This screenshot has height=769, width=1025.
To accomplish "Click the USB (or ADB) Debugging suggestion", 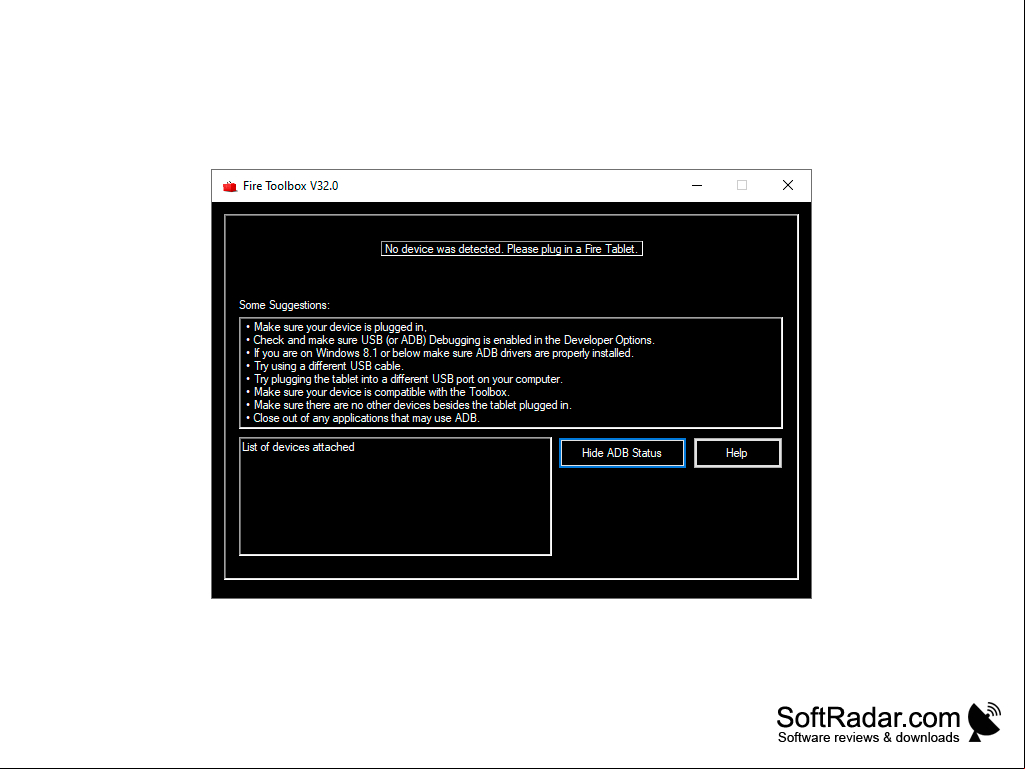I will (x=450, y=340).
